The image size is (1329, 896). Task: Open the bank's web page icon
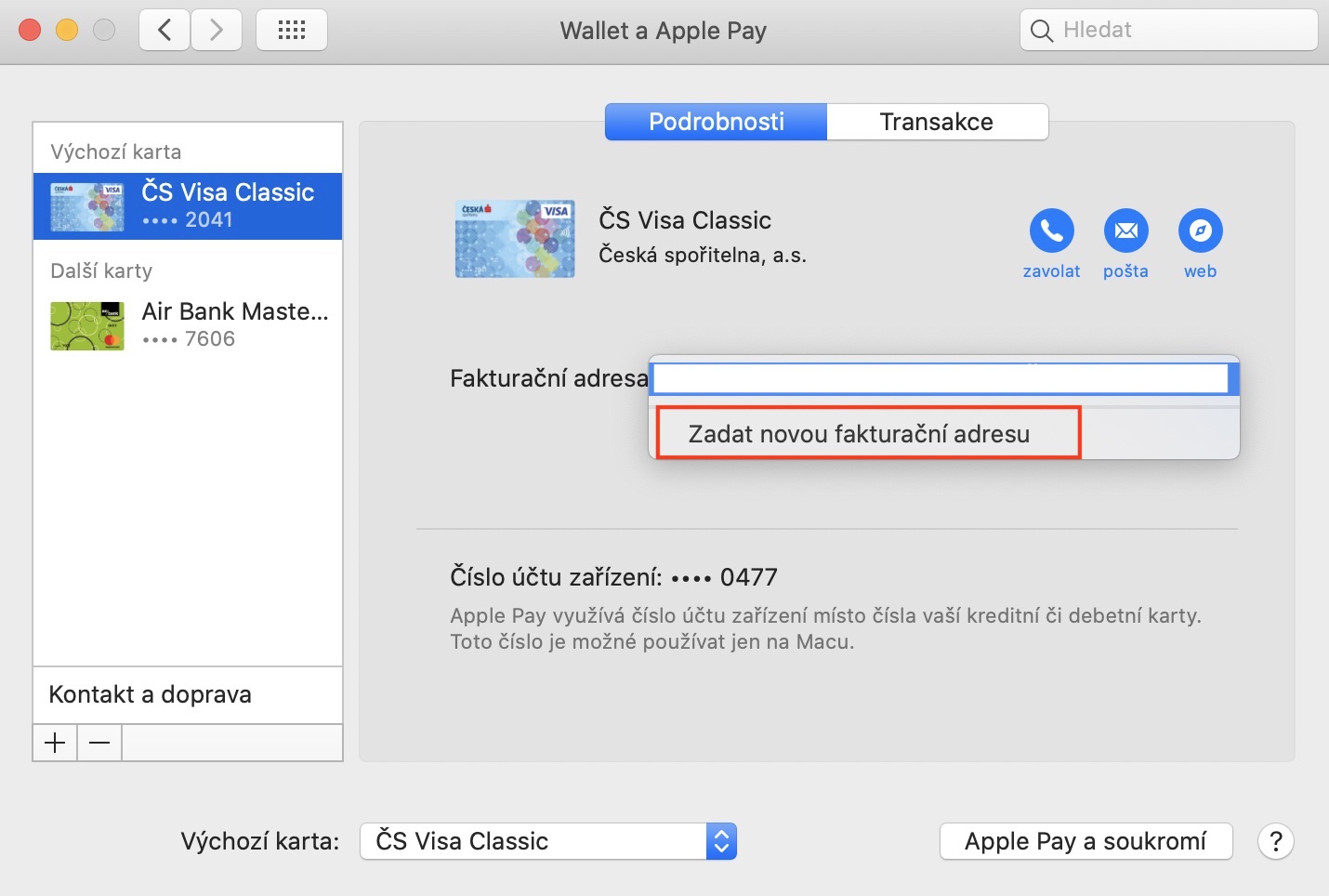[x=1200, y=231]
